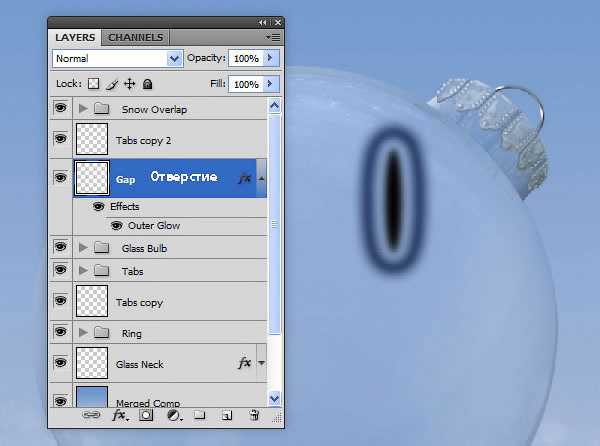
Task: Hide the Tabs copy 2 layer
Action: pos(60,138)
